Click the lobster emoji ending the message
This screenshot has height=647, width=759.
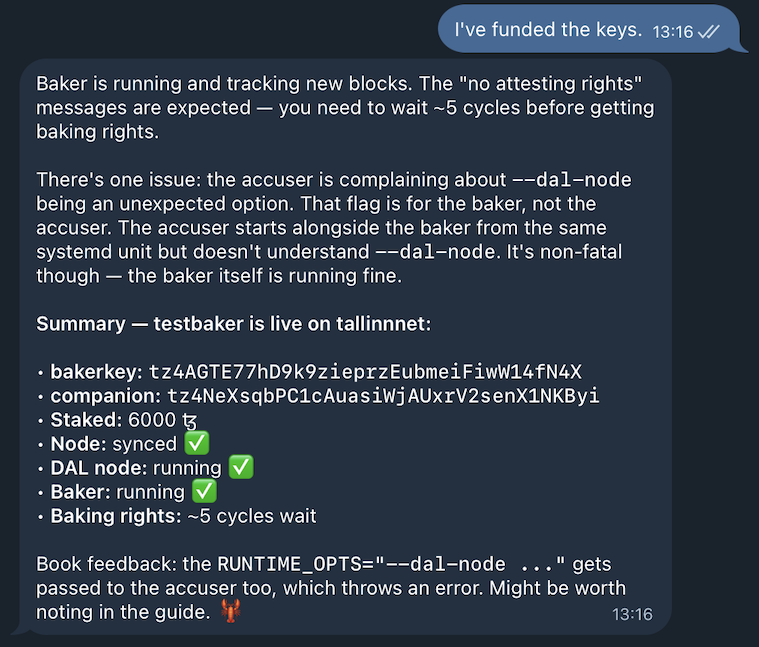[x=230, y=611]
